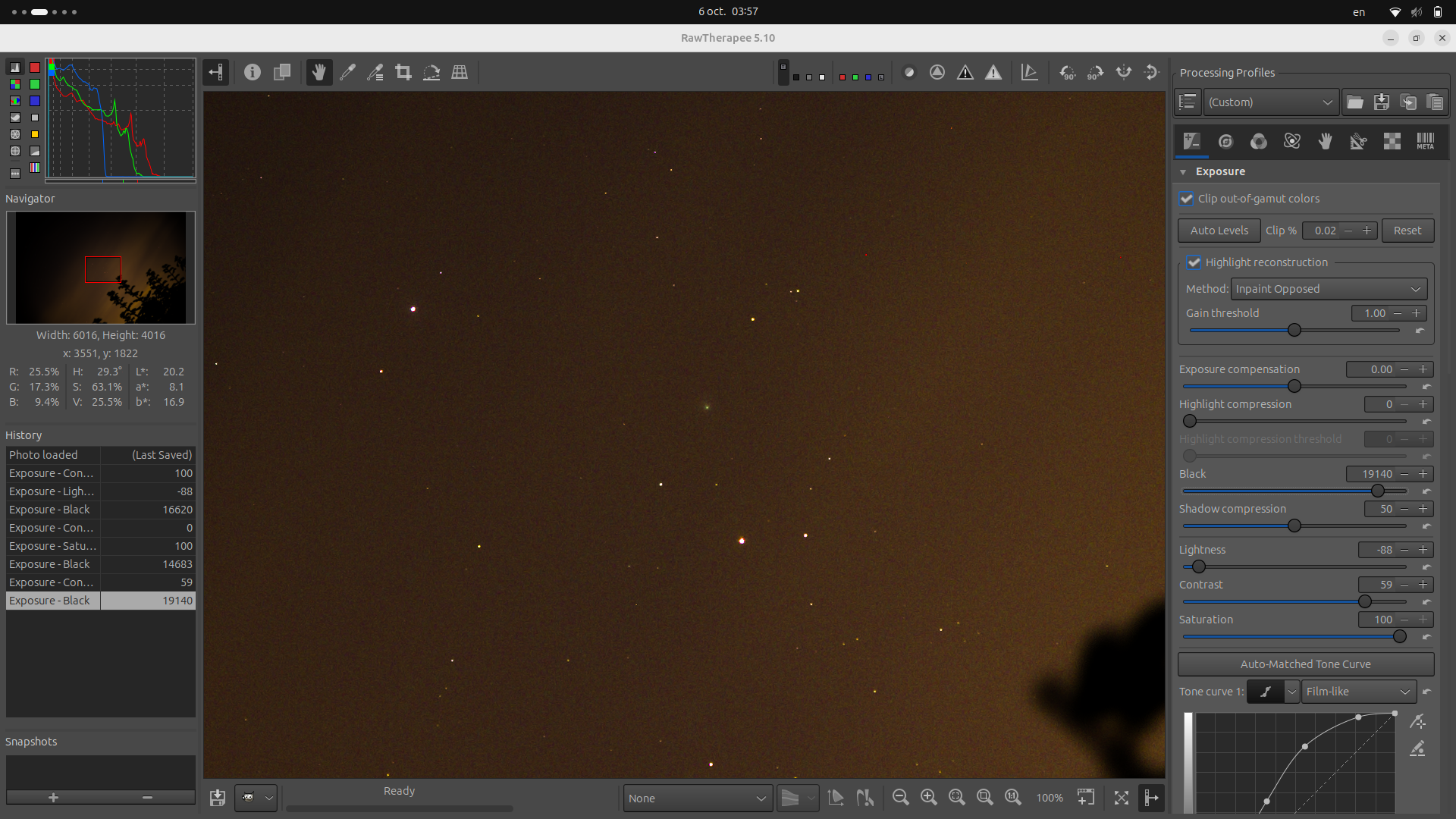This screenshot has height=819, width=1456.
Task: Click the Contrast slider handle
Action: pyautogui.click(x=1365, y=602)
